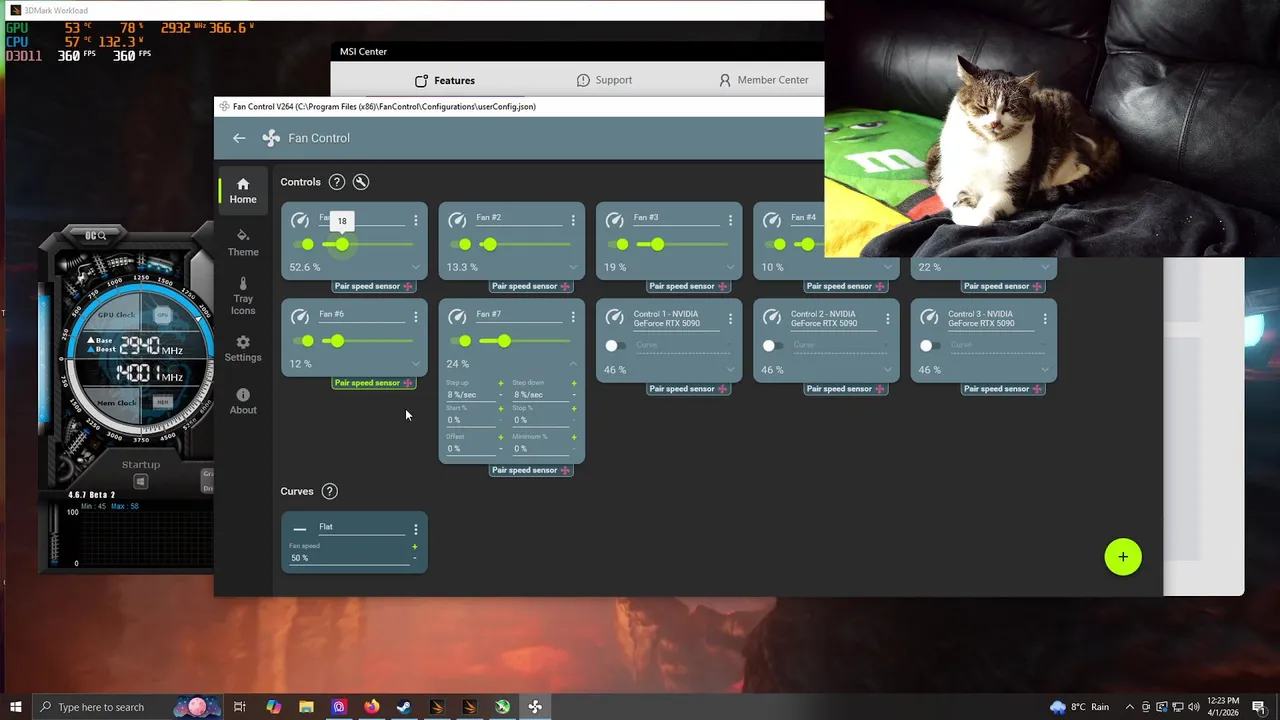The width and height of the screenshot is (1280, 720).
Task: Click Pair speed sensor under Fan #3
Action: click(688, 286)
